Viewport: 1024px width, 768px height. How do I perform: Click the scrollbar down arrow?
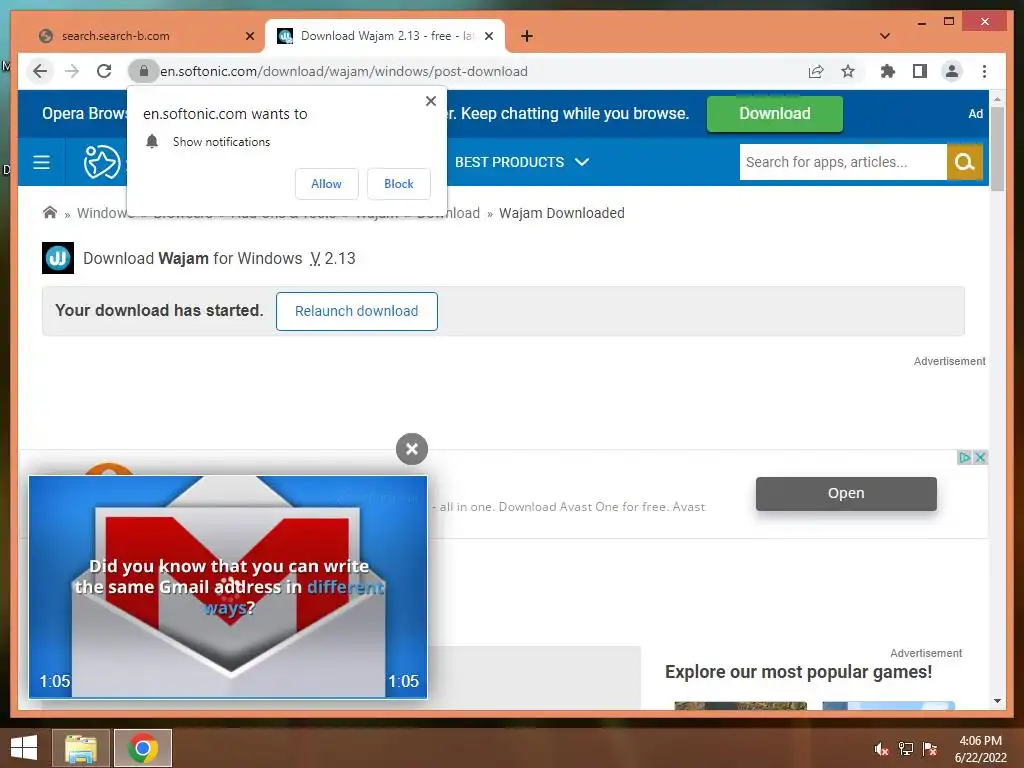pyautogui.click(x=997, y=701)
